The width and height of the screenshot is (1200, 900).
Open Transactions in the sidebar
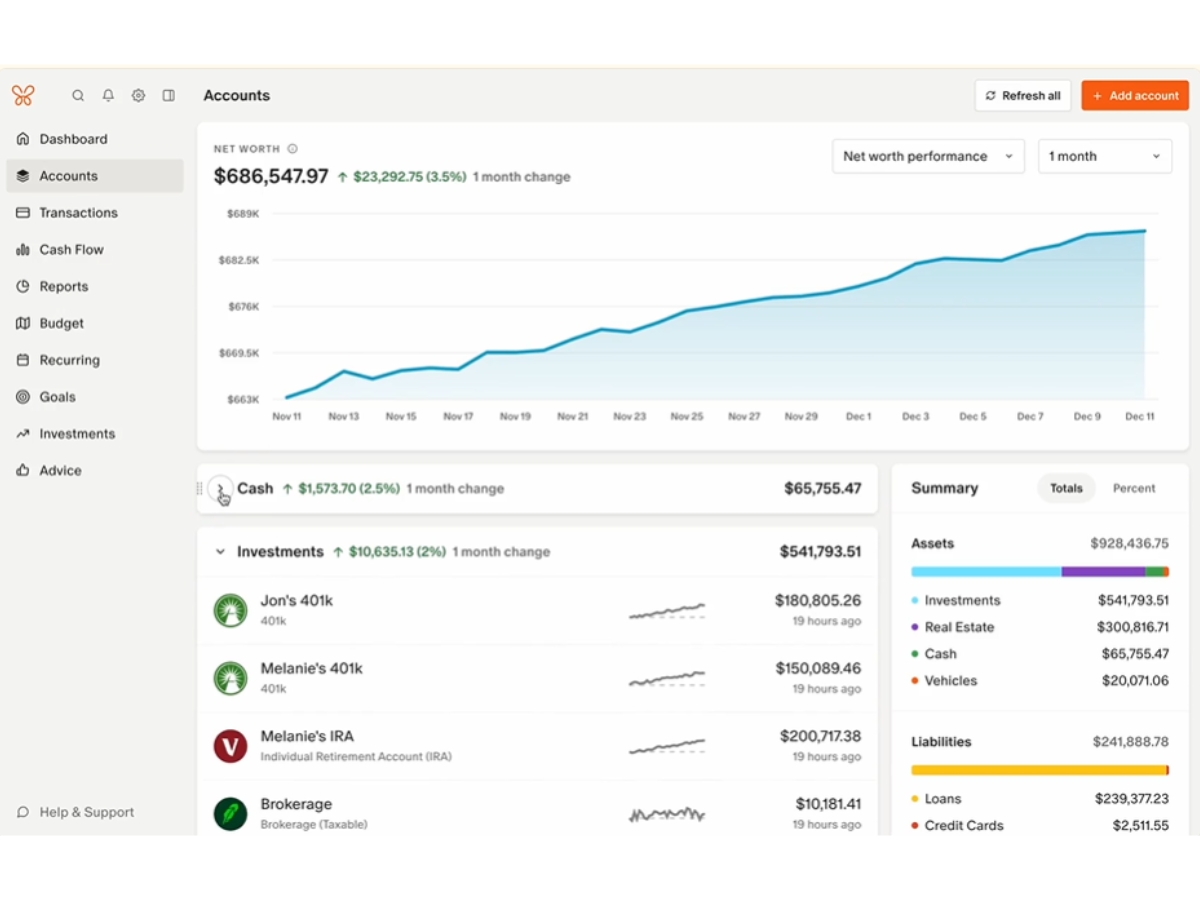pyautogui.click(x=95, y=213)
